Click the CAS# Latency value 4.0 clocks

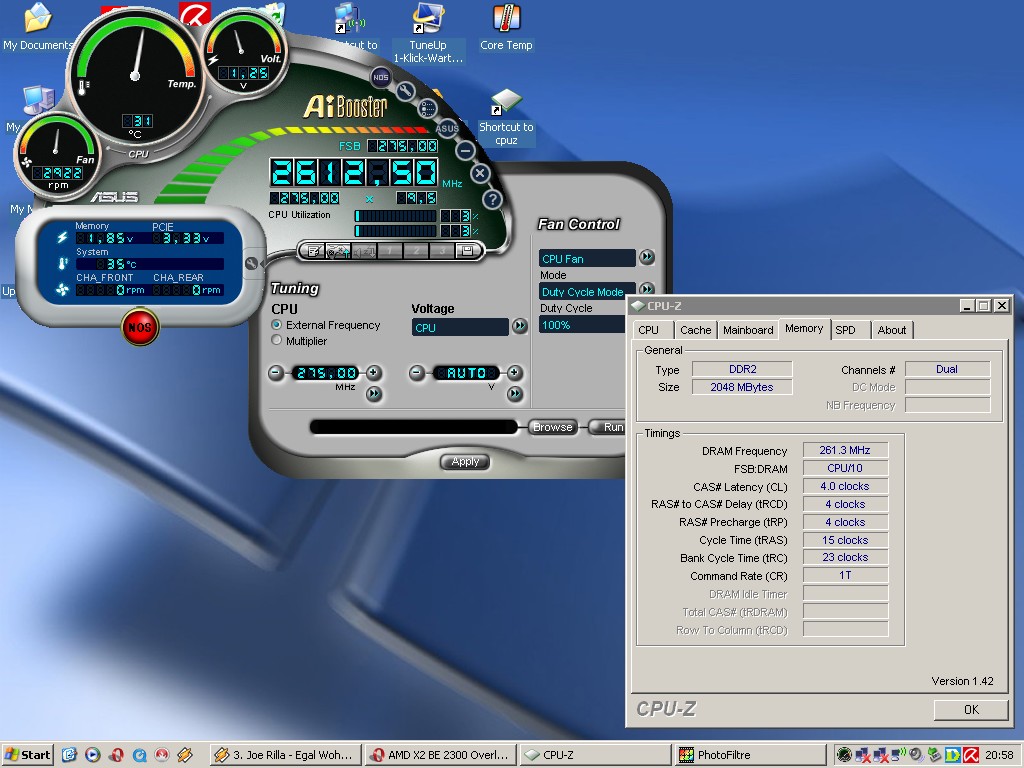point(845,486)
